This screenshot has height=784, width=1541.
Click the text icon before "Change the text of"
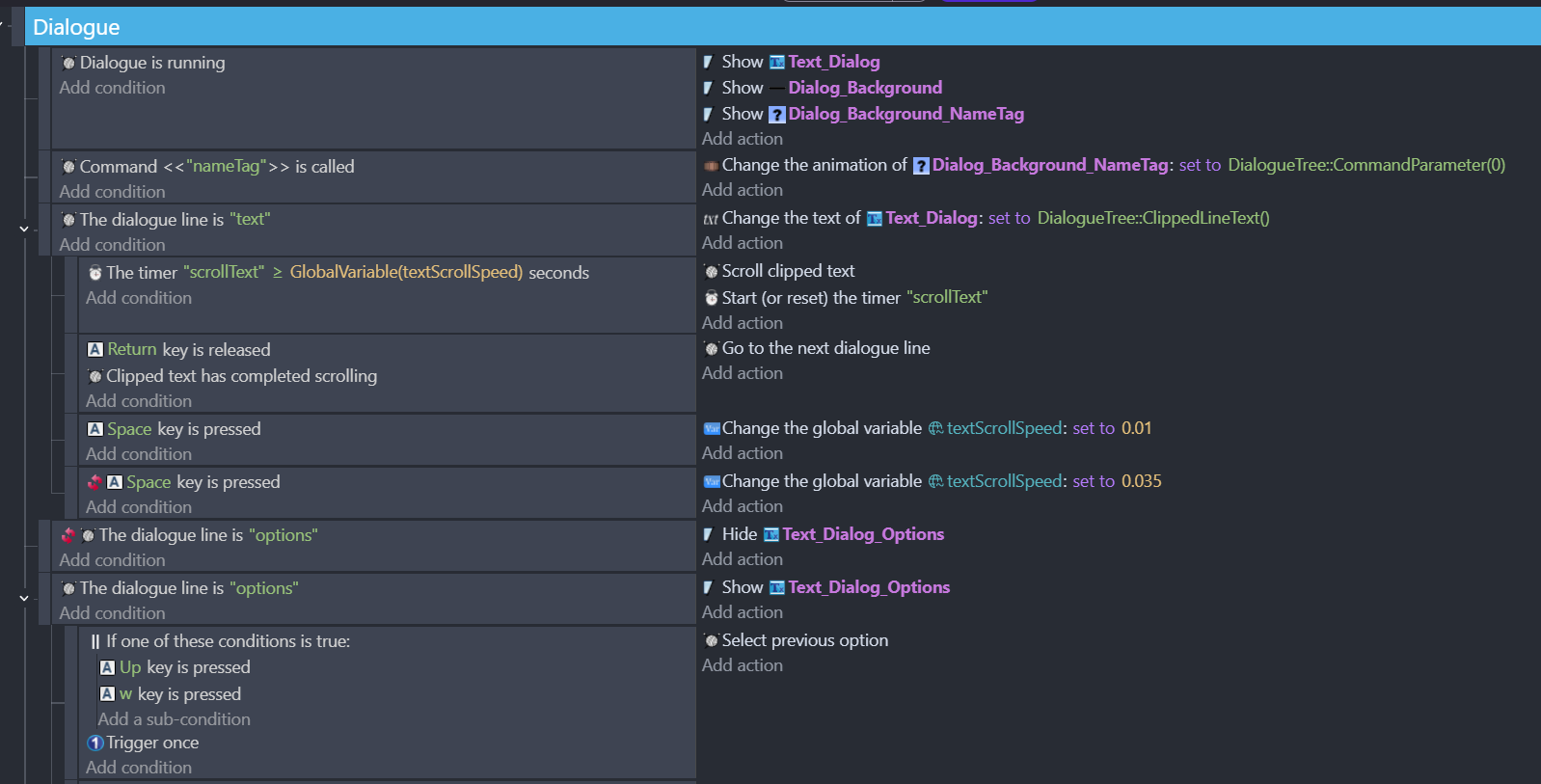click(x=711, y=219)
